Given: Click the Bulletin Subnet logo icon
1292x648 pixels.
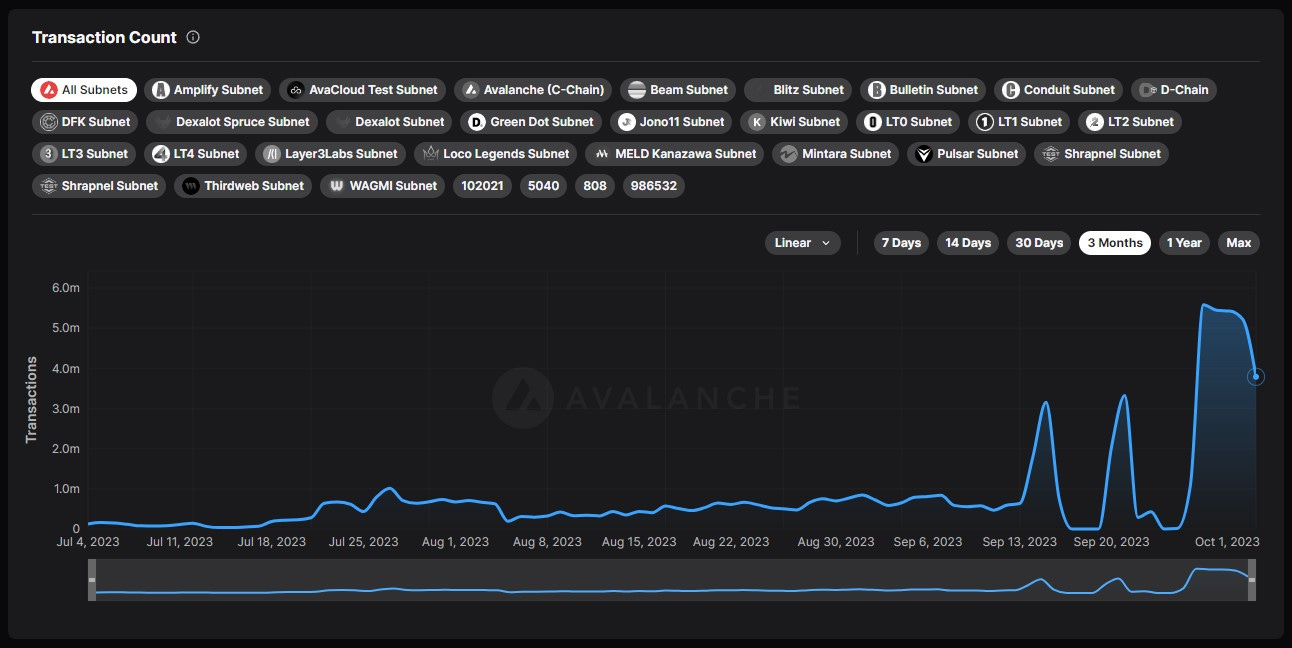Looking at the screenshot, I should pos(876,90).
